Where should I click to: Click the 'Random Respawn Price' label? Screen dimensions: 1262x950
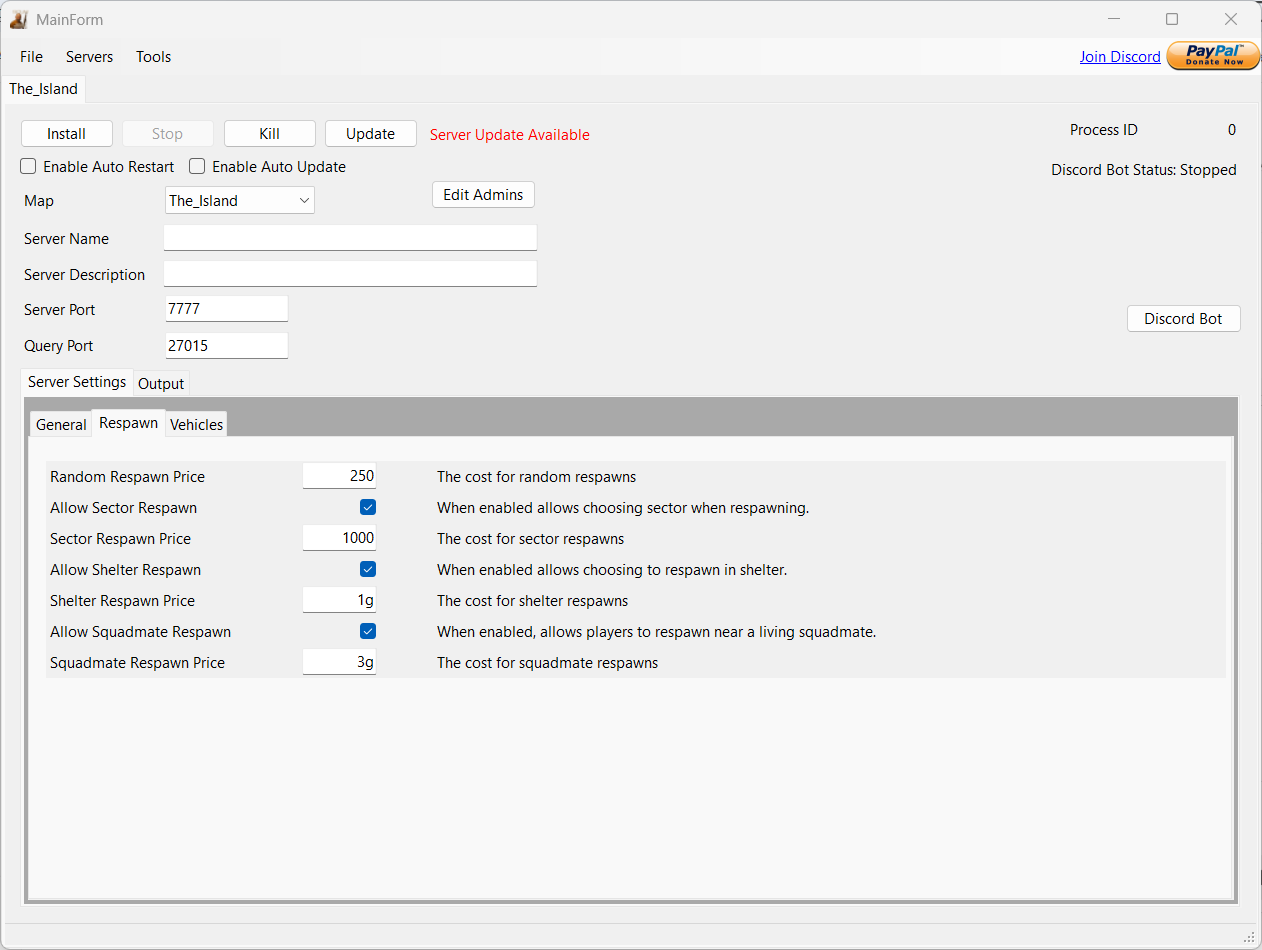click(x=127, y=477)
